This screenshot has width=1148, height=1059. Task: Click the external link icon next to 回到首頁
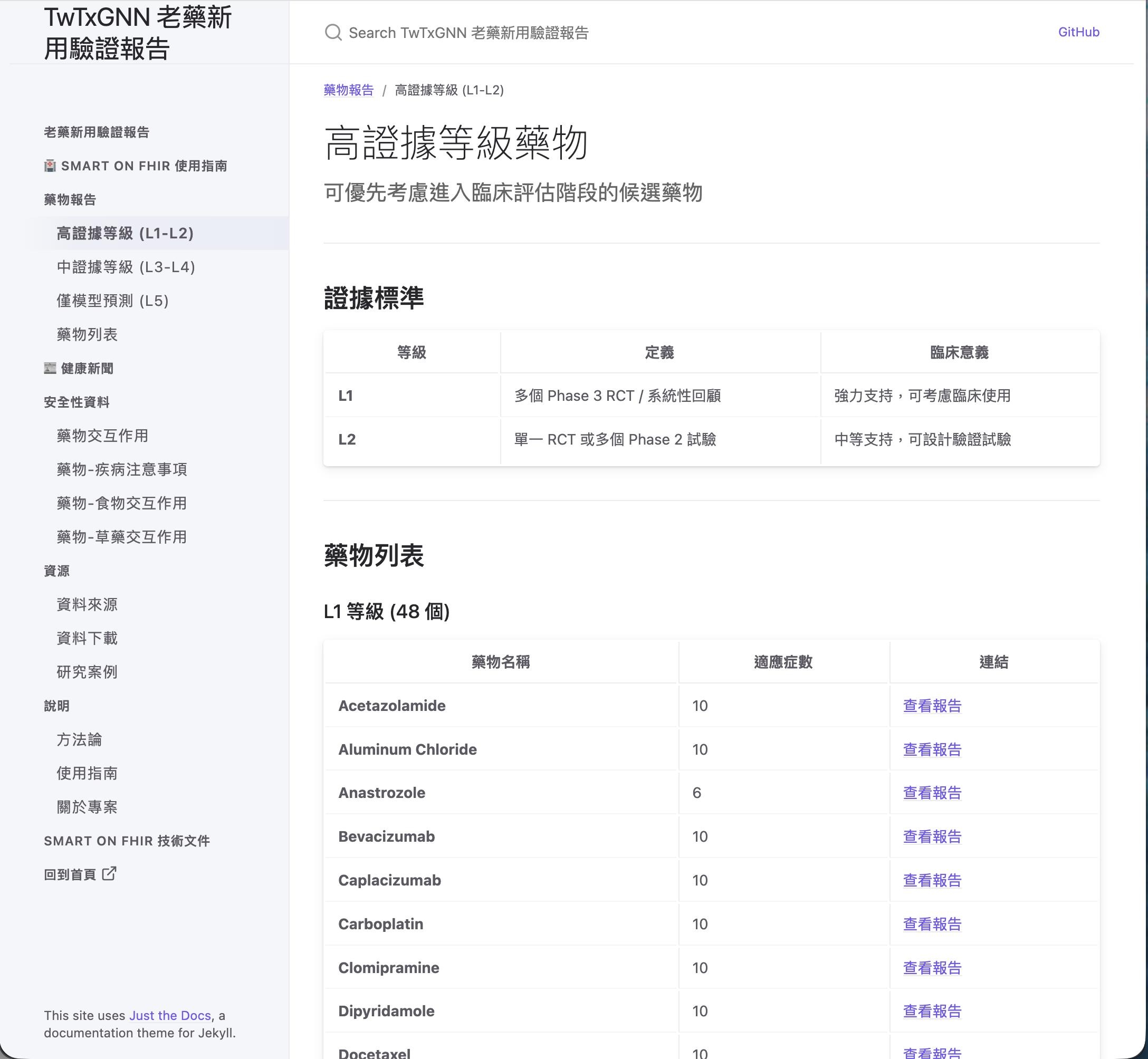[109, 873]
